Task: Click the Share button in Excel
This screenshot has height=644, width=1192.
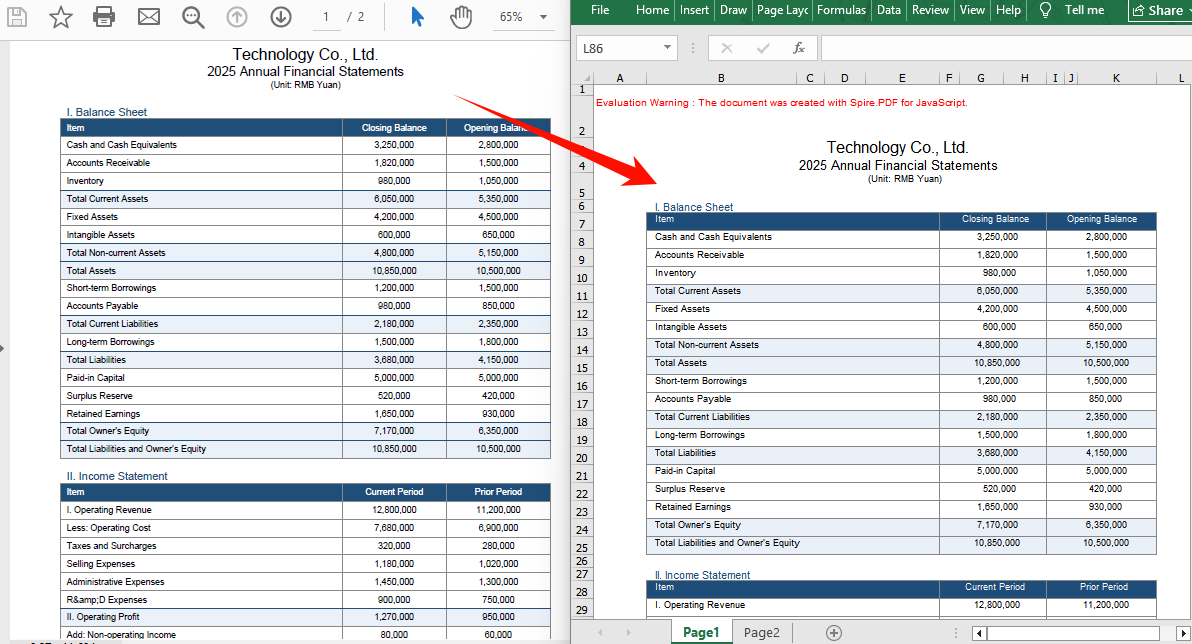Action: [1158, 11]
